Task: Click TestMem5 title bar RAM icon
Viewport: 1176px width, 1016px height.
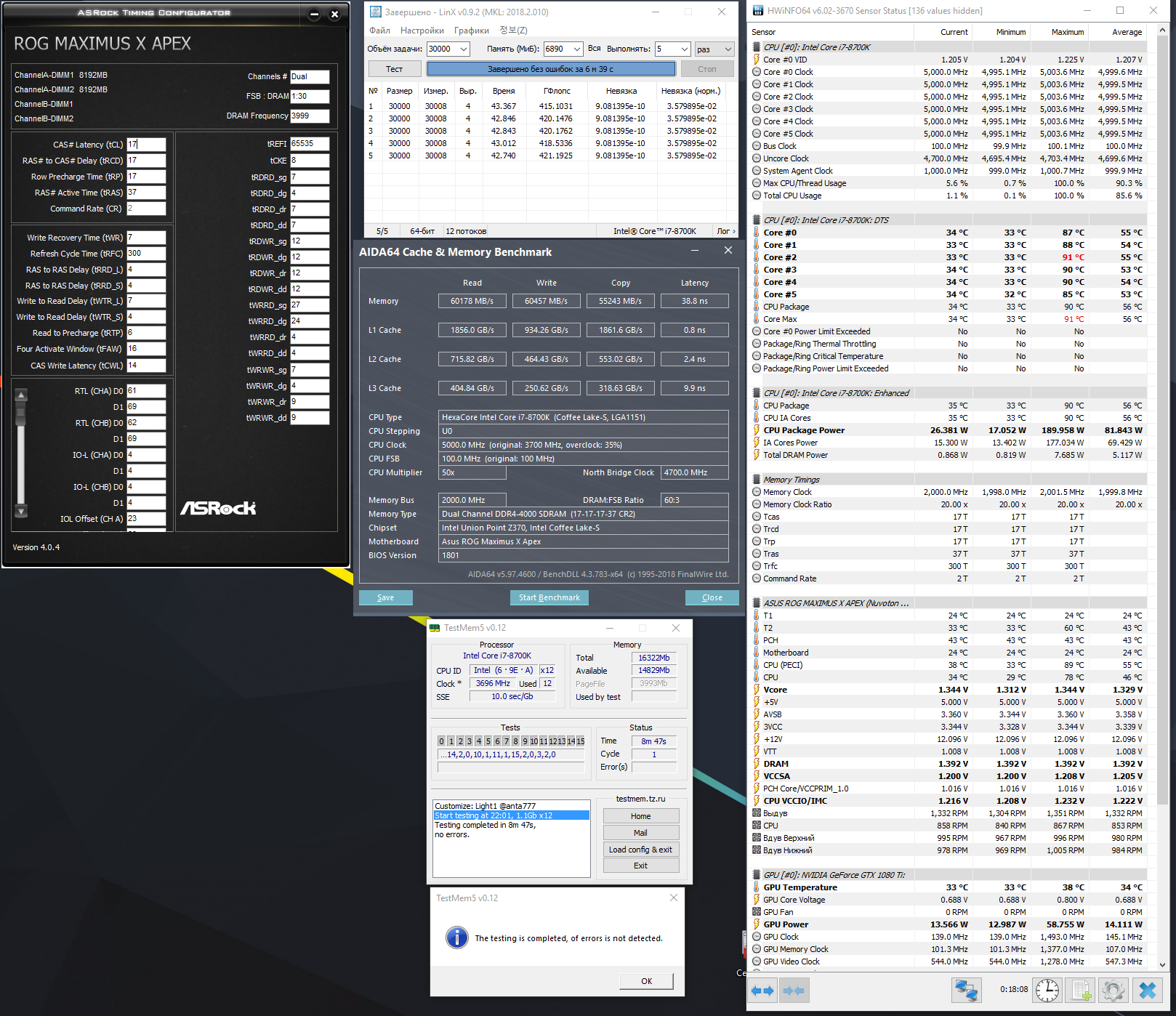Action: point(435,628)
